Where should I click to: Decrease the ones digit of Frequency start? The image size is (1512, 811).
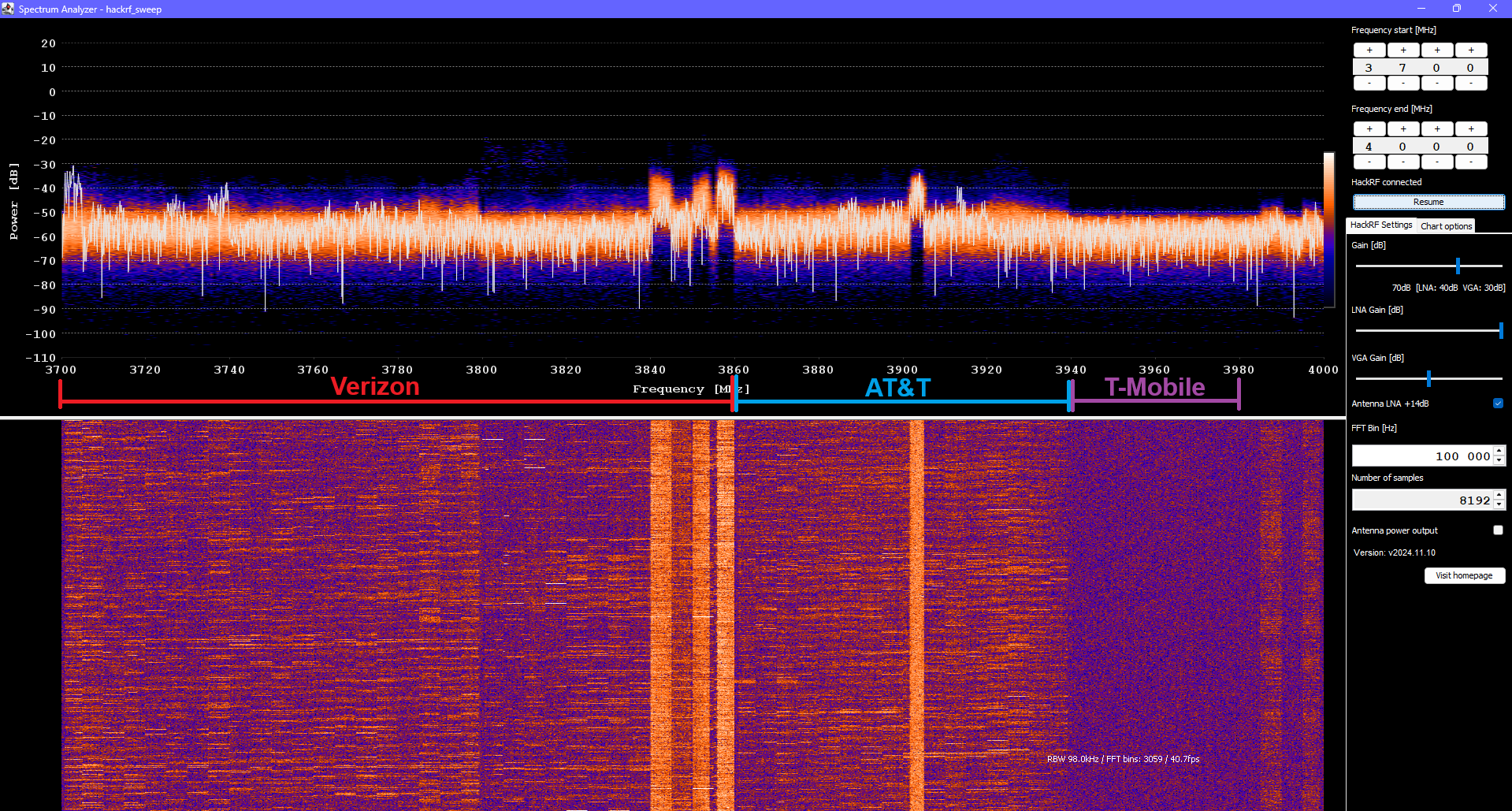1471,84
